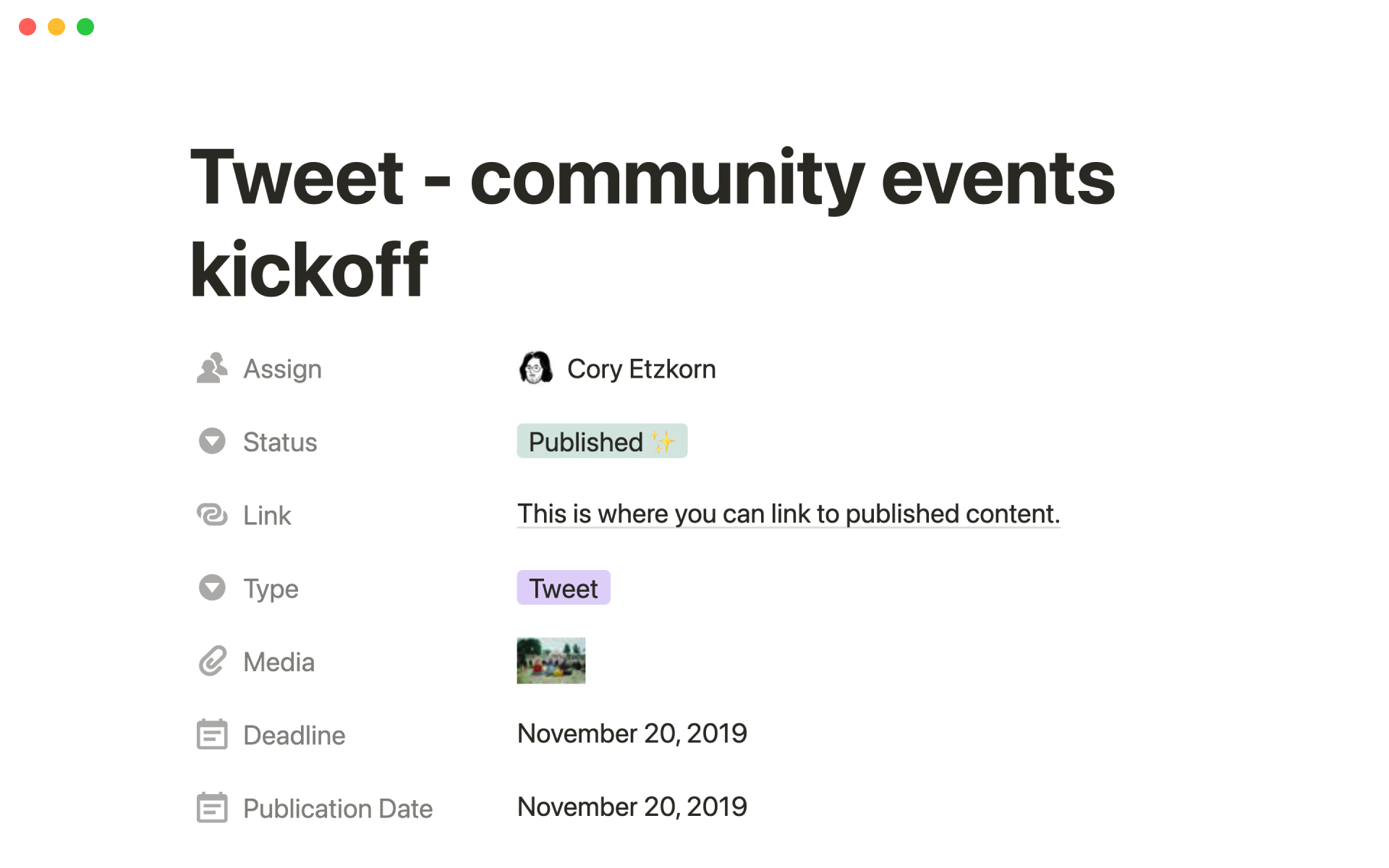1389x868 pixels.
Task: Click Cory Etzkorn's avatar picture
Action: 535,368
